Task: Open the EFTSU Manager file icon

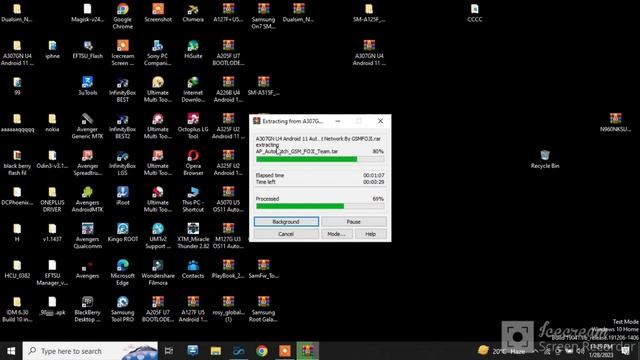Action: [x=52, y=273]
